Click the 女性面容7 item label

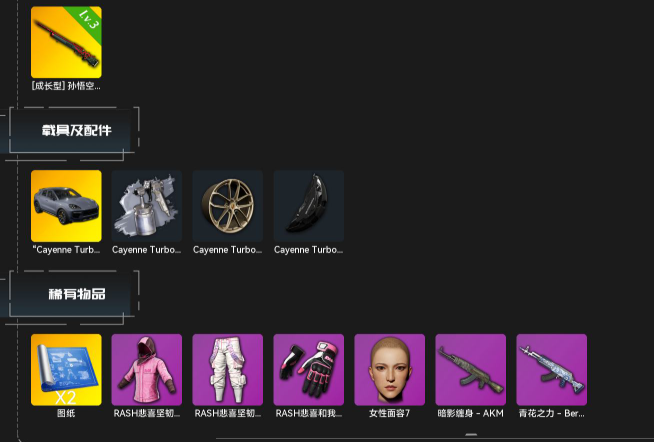pyautogui.click(x=390, y=413)
